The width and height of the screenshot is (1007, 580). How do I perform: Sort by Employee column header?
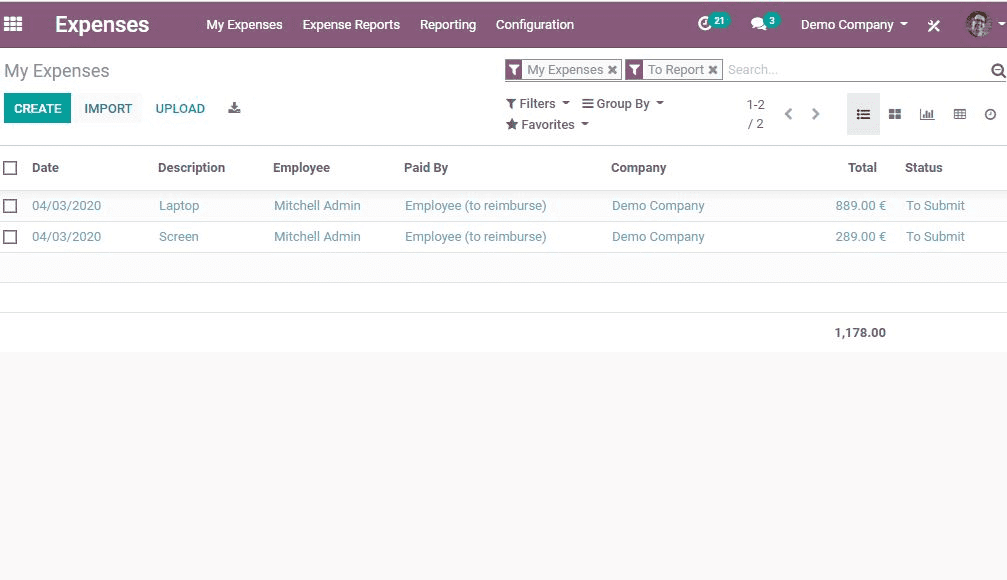click(301, 168)
